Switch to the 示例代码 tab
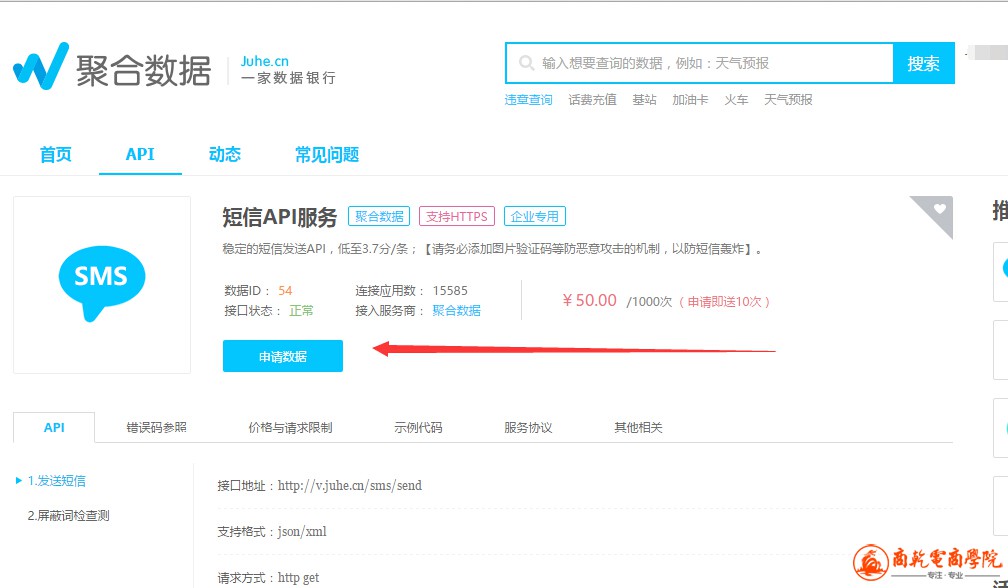The height and width of the screenshot is (588, 1008). 418,427
